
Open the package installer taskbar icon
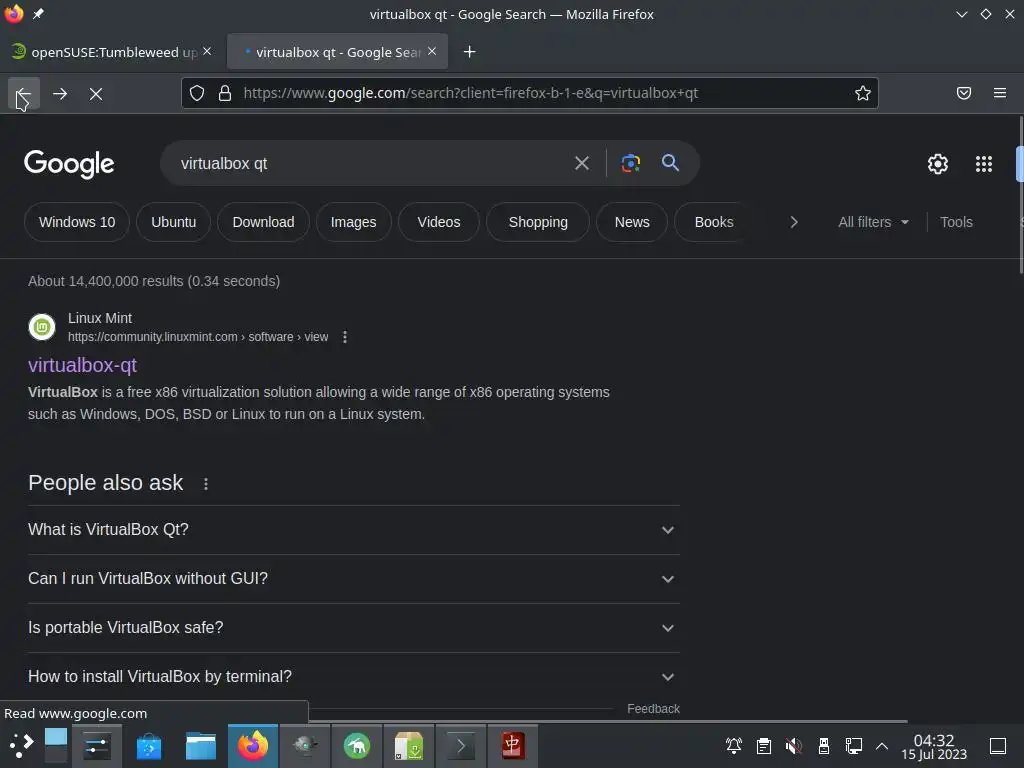pos(409,746)
